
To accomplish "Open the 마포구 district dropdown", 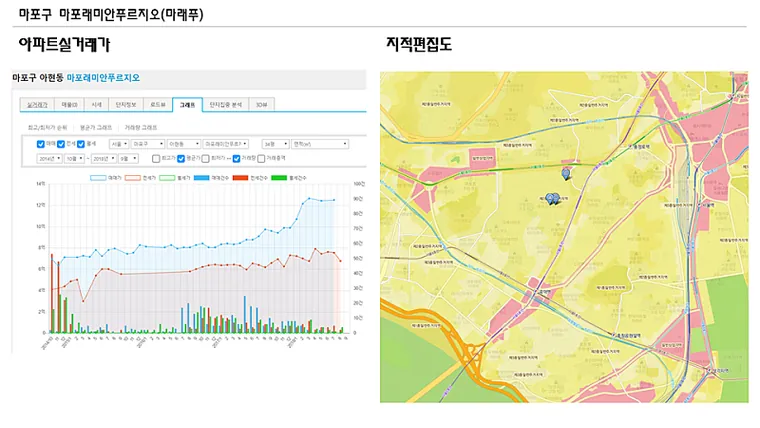I will pos(148,144).
